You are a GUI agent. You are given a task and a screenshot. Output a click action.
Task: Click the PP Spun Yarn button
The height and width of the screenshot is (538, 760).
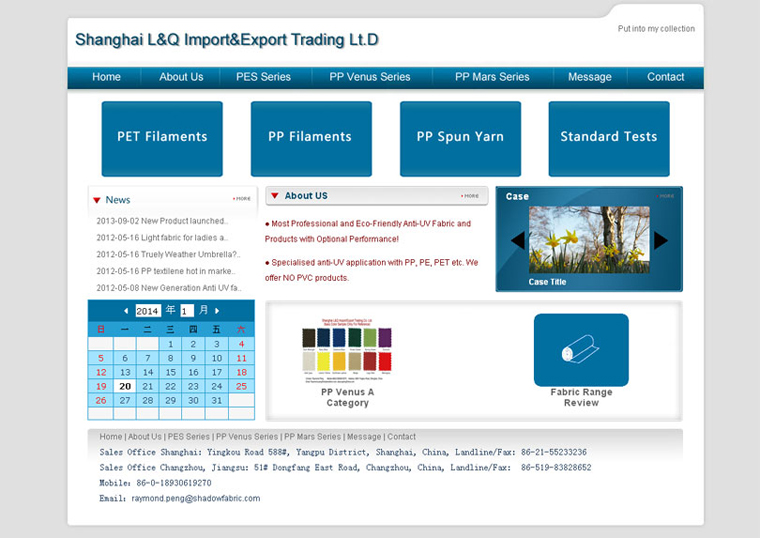[x=460, y=137]
